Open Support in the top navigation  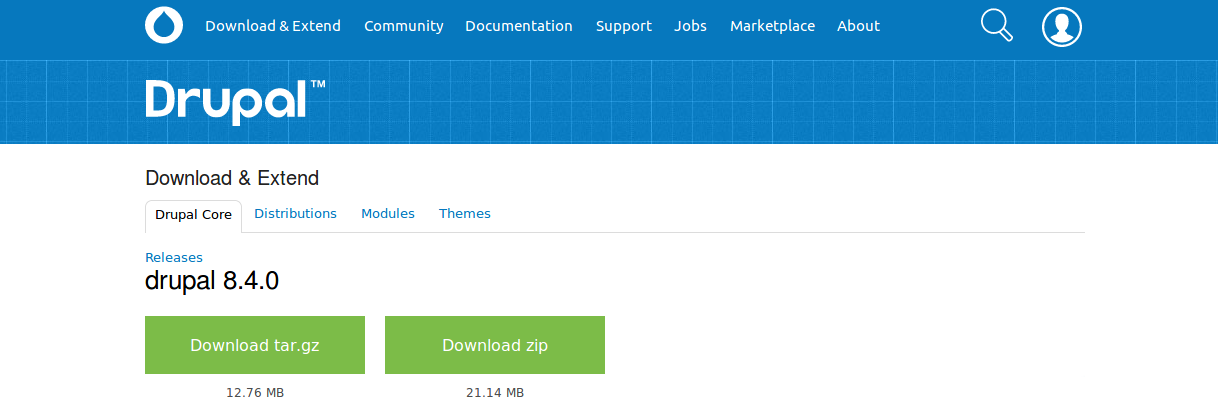coord(624,26)
